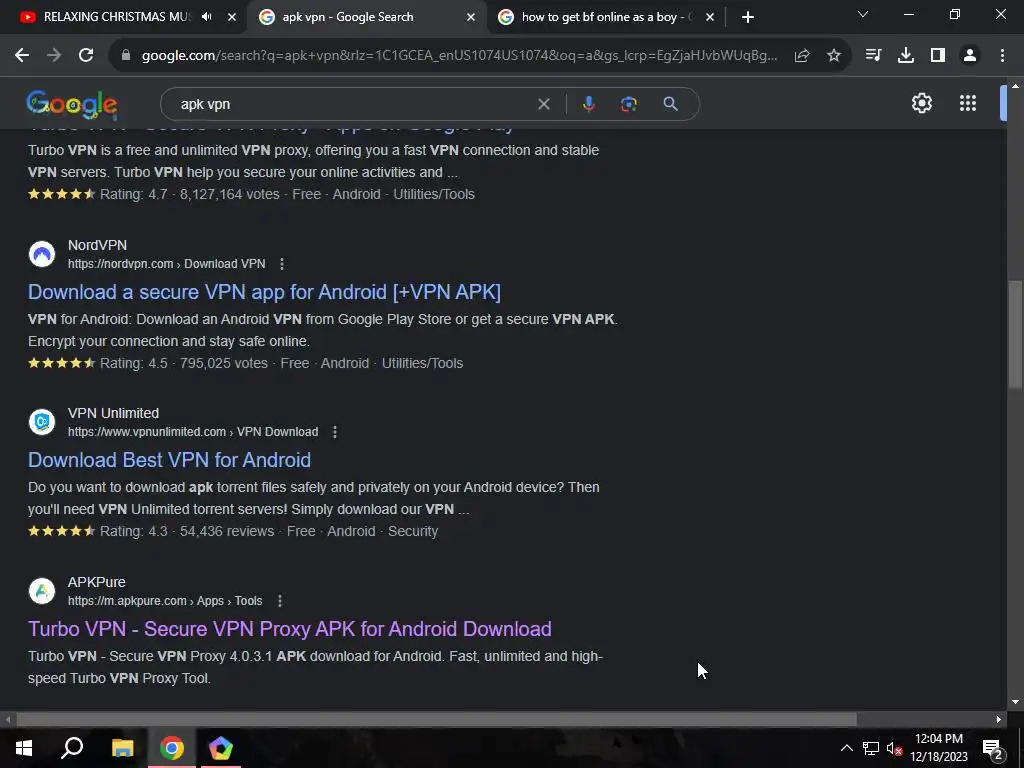Switch to Relaxing Christmas Music tab
1024x768 pixels.
click(118, 17)
